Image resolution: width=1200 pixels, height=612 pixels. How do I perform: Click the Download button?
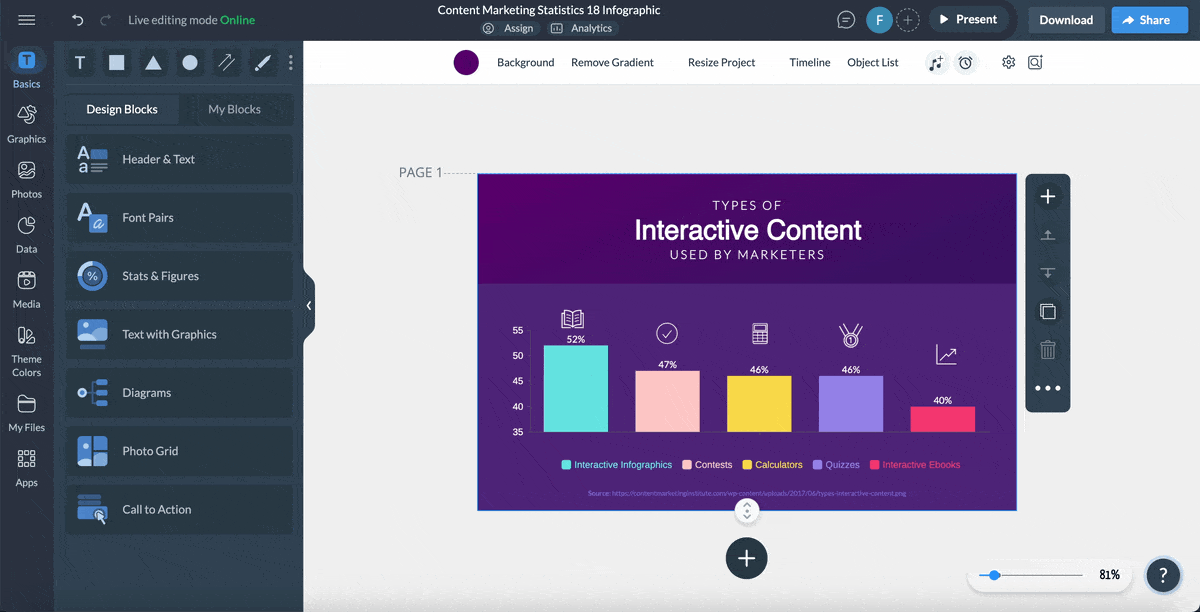click(x=1065, y=19)
